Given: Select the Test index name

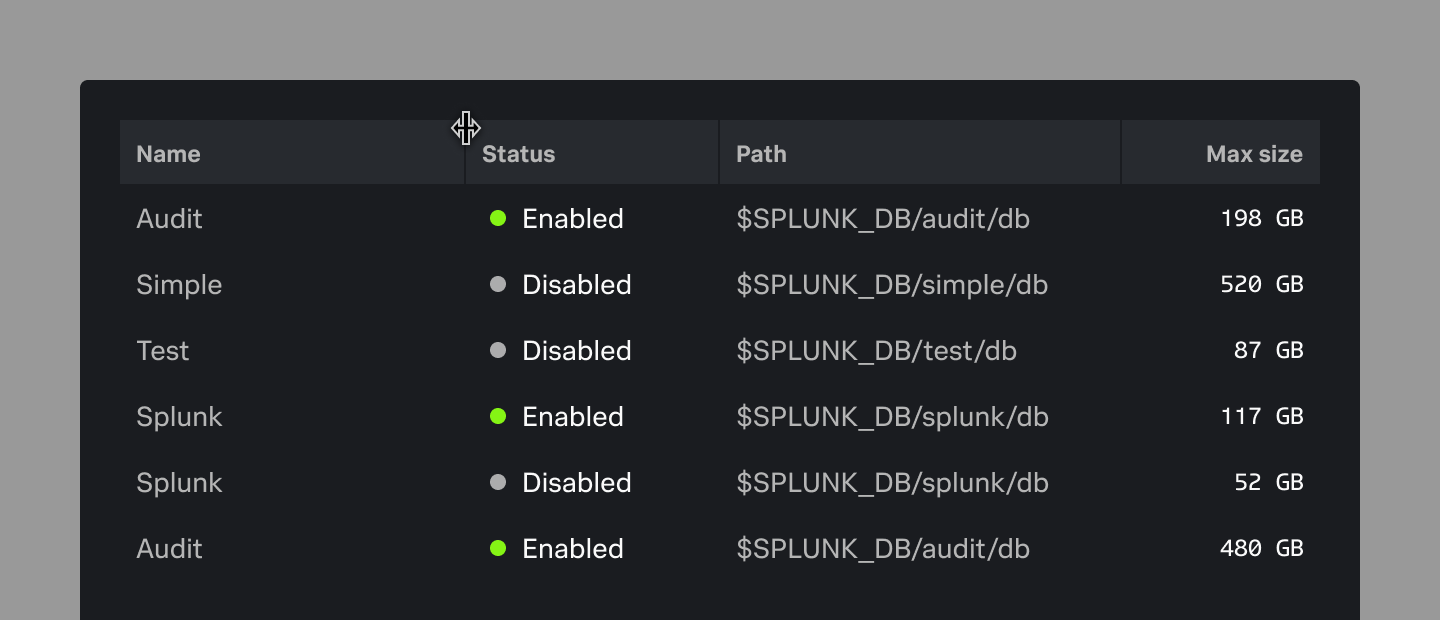Looking at the screenshot, I should 162,351.
